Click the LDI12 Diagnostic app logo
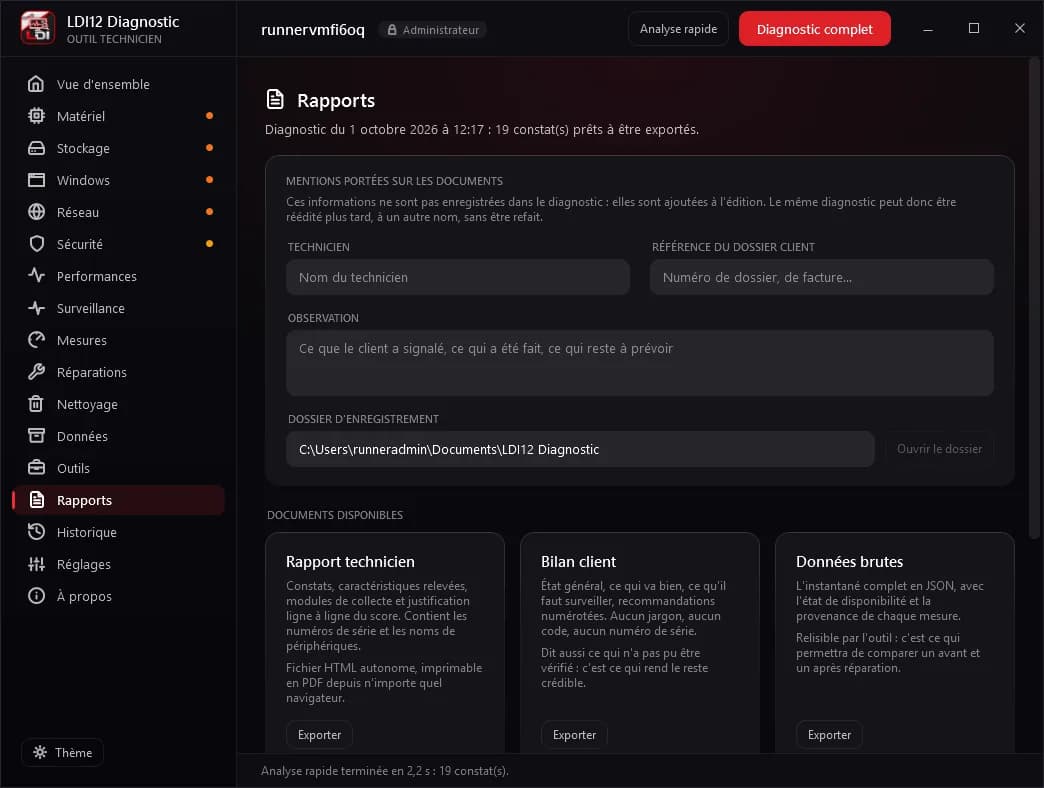Screen dimensions: 1044x788 pyautogui.click(x=38, y=28)
